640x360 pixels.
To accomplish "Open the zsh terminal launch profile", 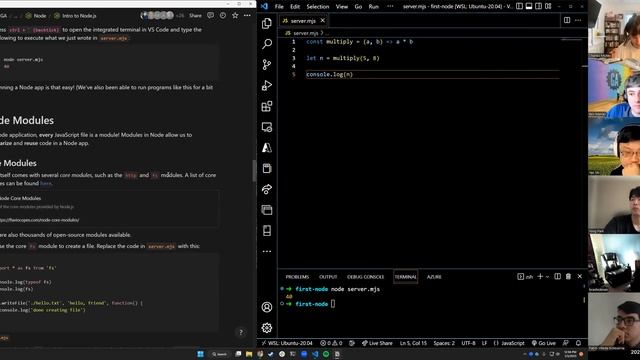I will pos(525,276).
